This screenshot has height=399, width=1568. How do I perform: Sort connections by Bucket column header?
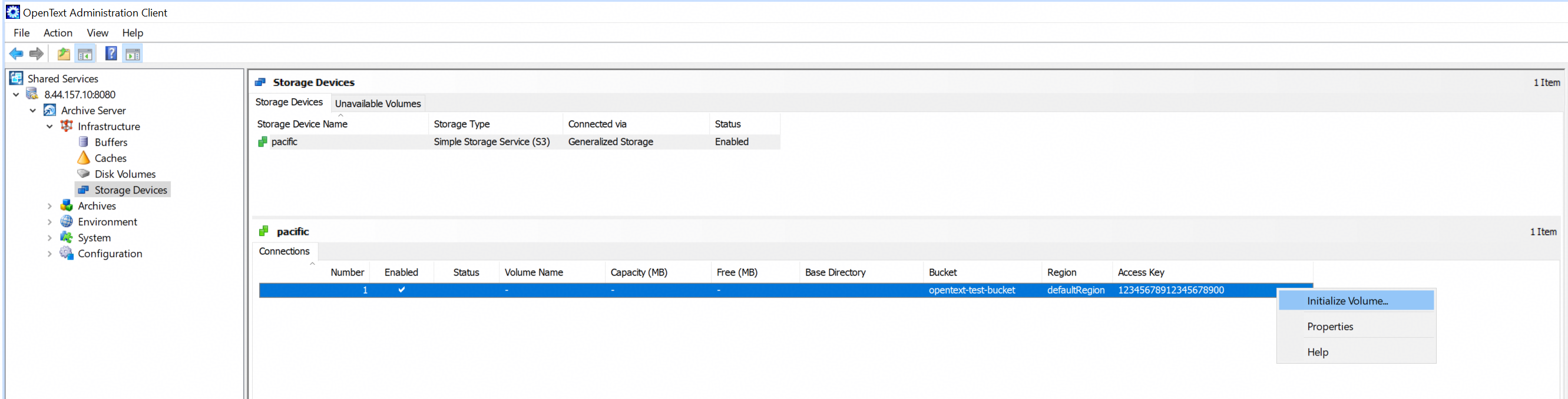[x=982, y=272]
